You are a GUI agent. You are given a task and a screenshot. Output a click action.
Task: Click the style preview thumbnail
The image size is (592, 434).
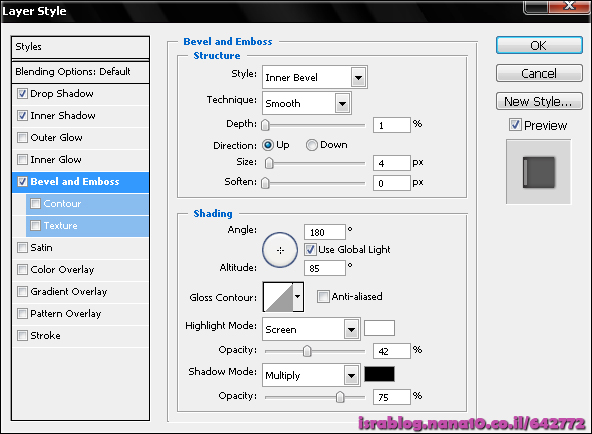(539, 172)
